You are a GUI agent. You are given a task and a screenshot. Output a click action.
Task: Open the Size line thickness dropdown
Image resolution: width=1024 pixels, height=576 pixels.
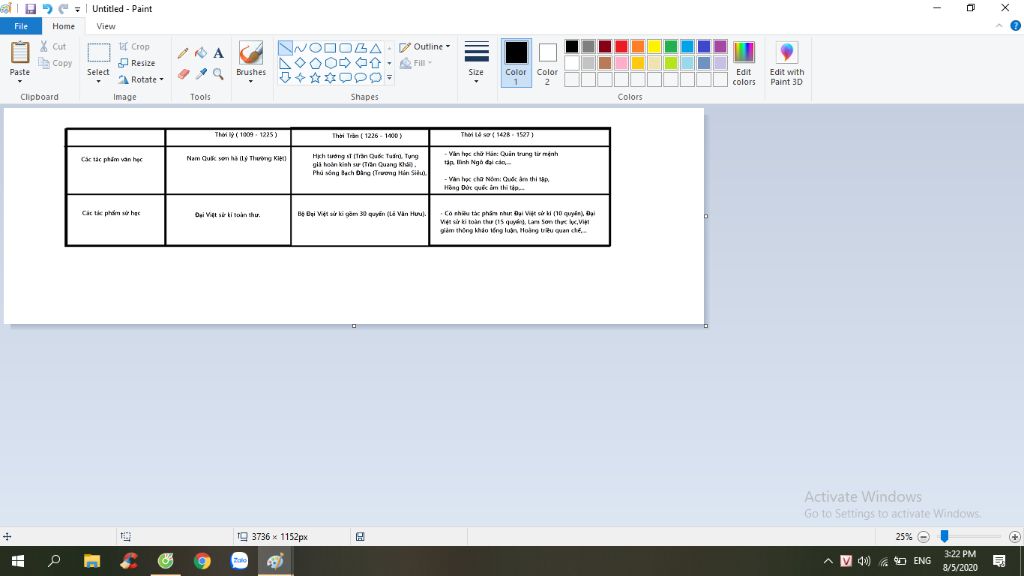(476, 63)
